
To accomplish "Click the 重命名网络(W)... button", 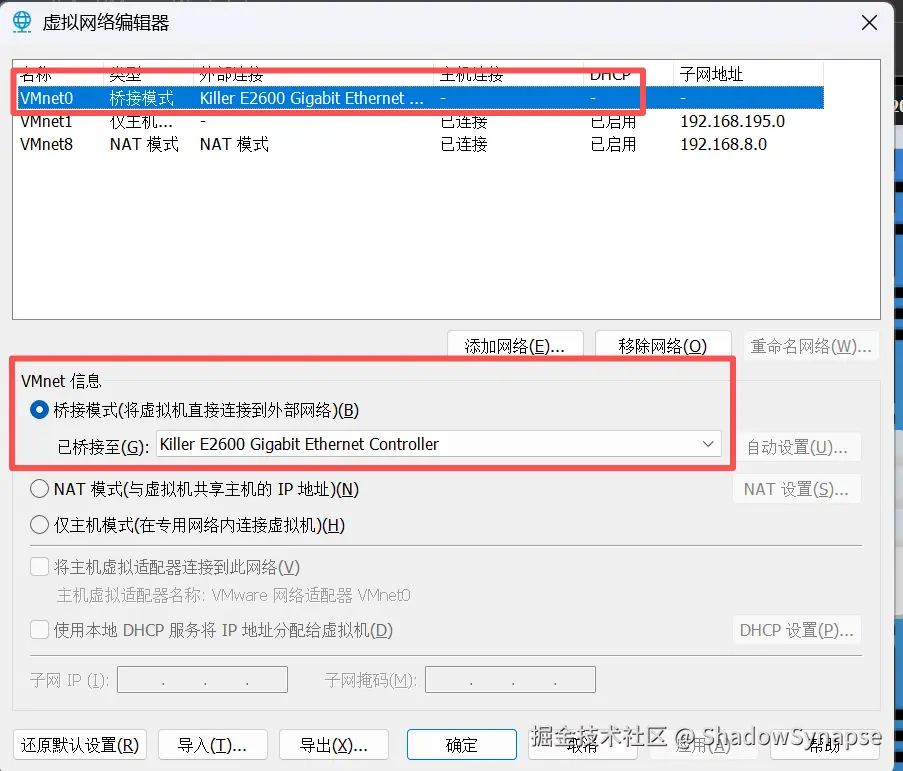I will pyautogui.click(x=811, y=345).
